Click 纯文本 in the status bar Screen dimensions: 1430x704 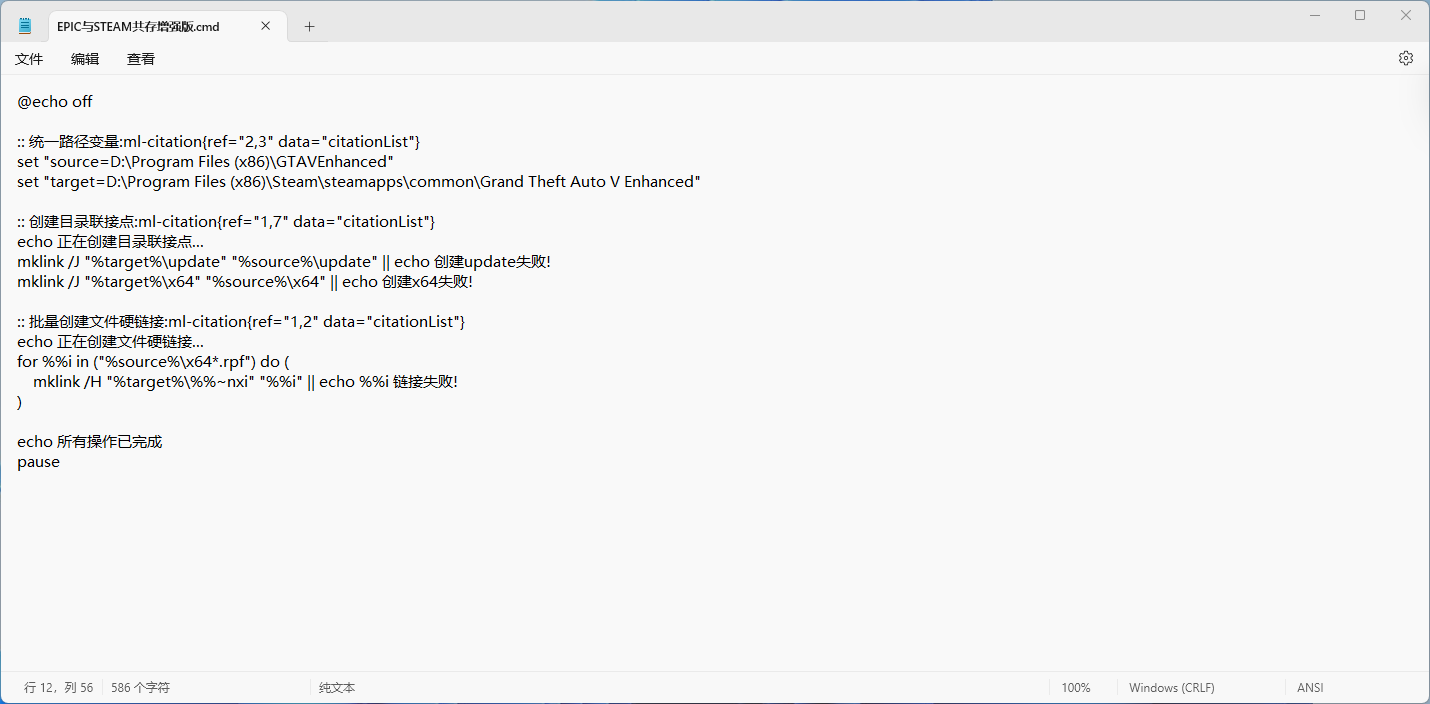[337, 688]
